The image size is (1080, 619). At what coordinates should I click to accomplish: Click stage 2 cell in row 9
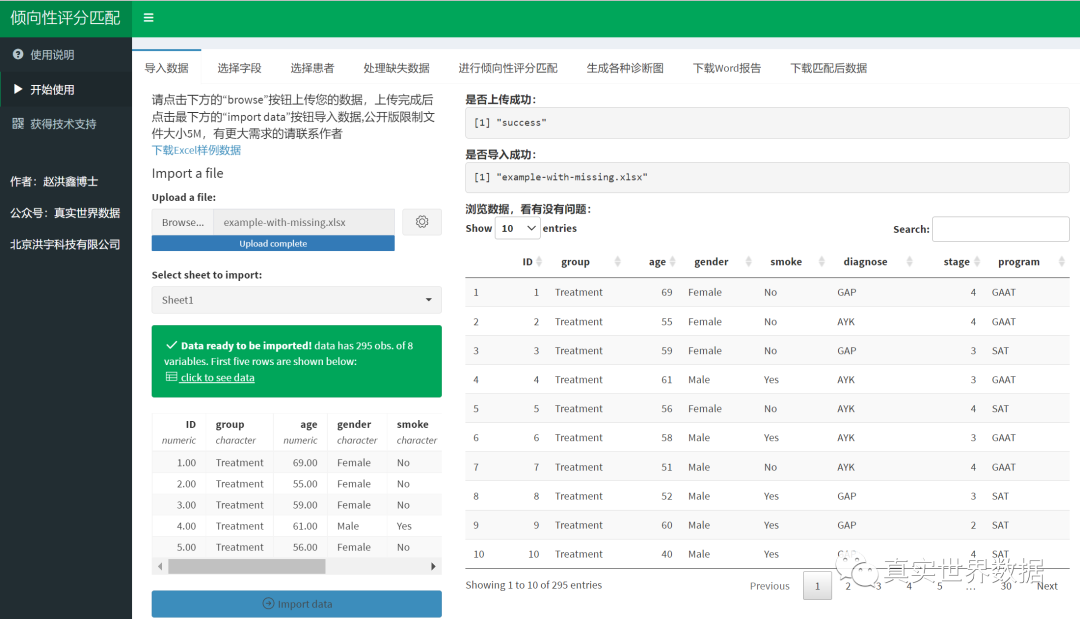pyautogui.click(x=973, y=525)
